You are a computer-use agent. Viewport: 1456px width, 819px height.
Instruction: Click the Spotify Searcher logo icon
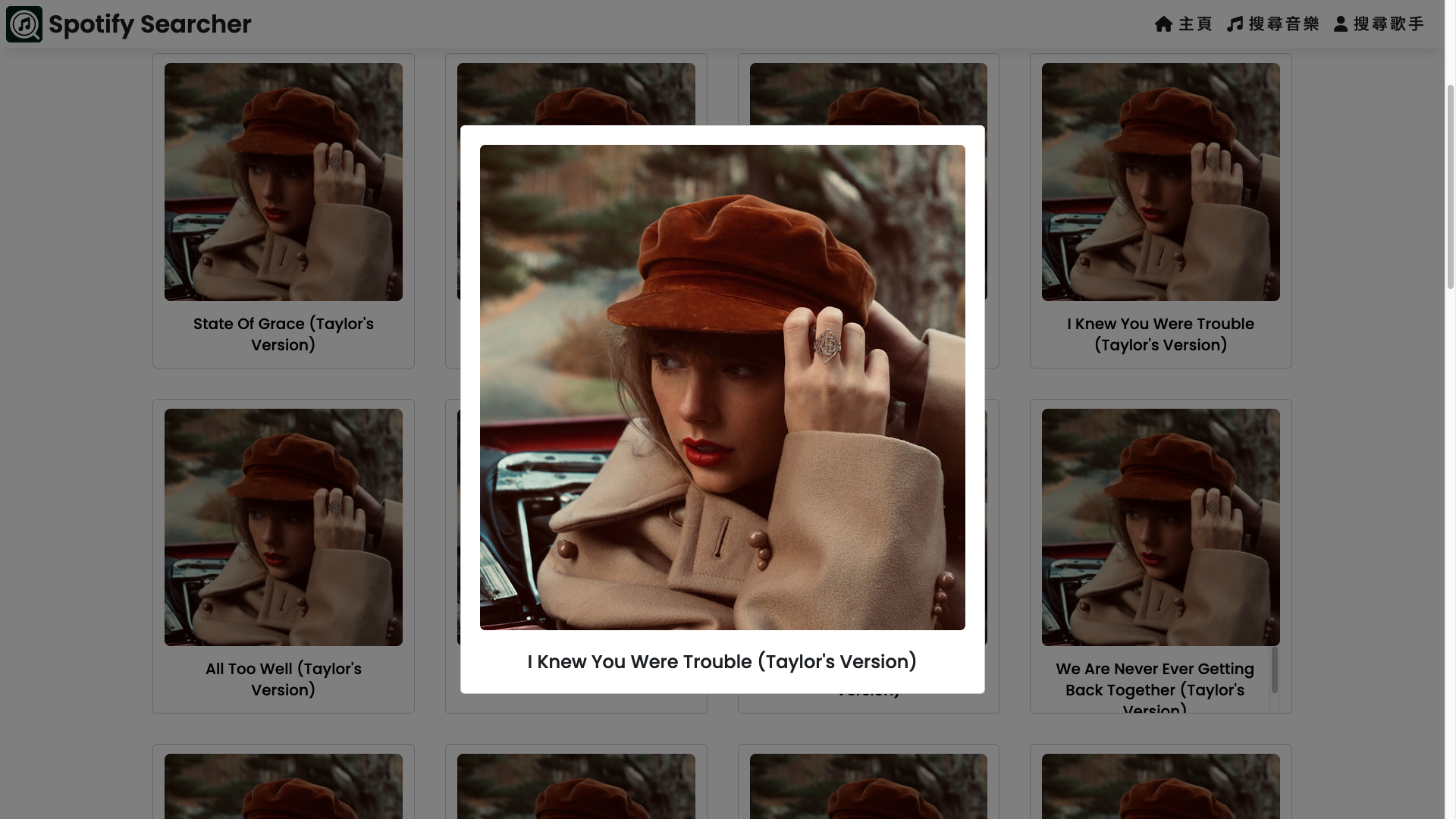pyautogui.click(x=24, y=24)
